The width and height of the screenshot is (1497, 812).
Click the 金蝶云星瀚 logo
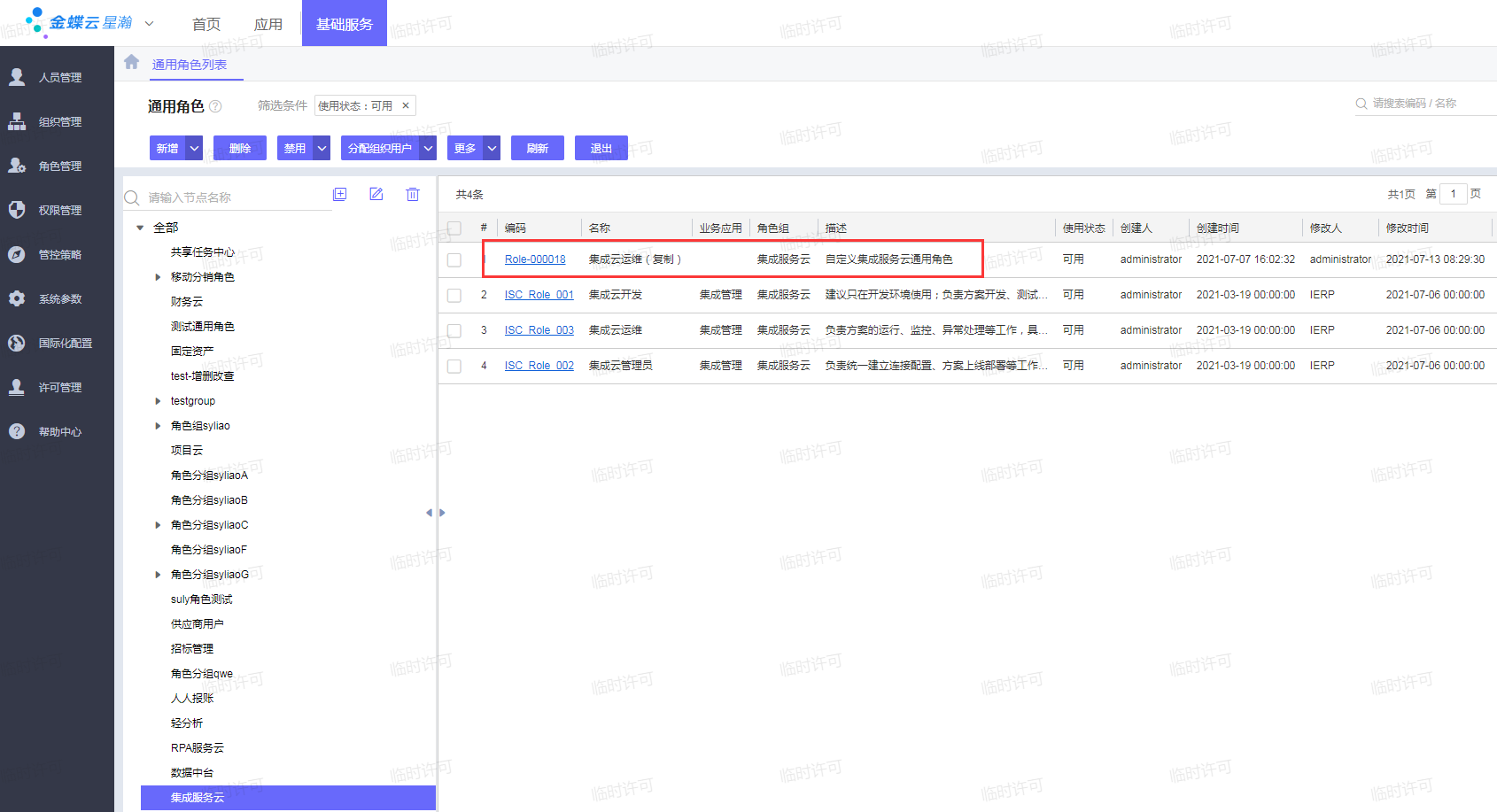(x=78, y=22)
